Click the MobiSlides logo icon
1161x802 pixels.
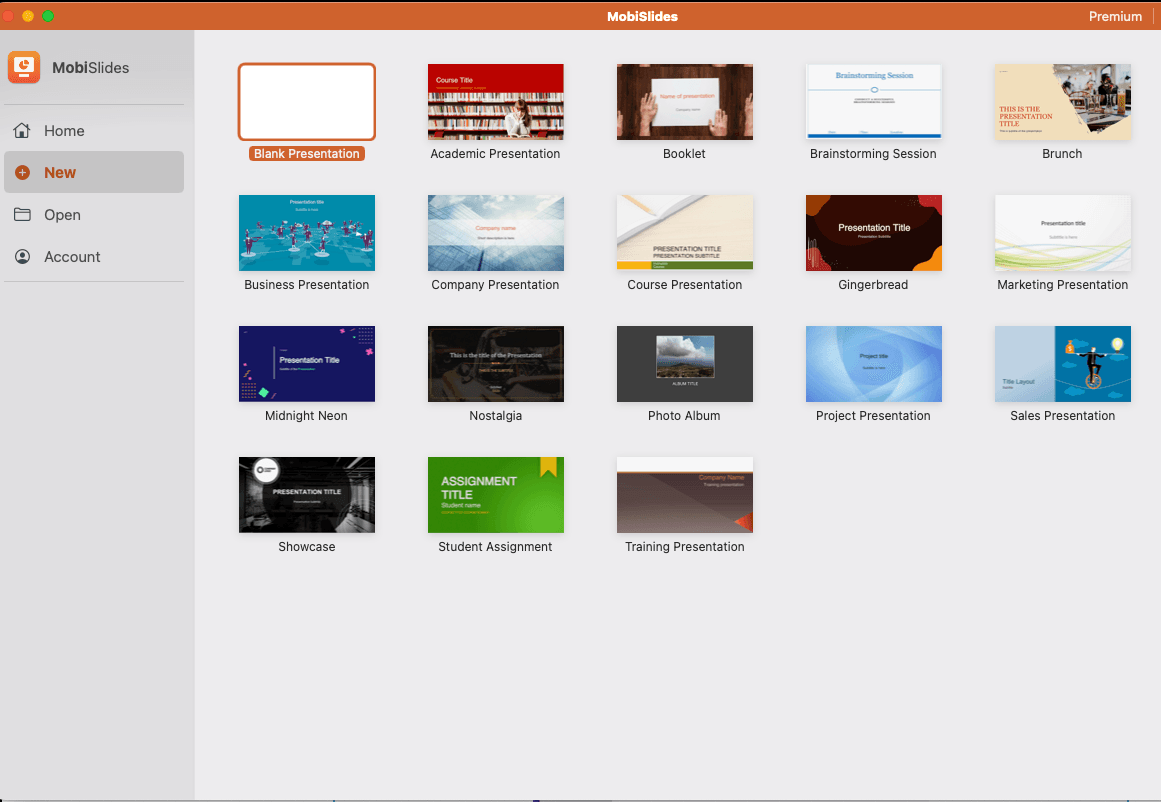23,67
